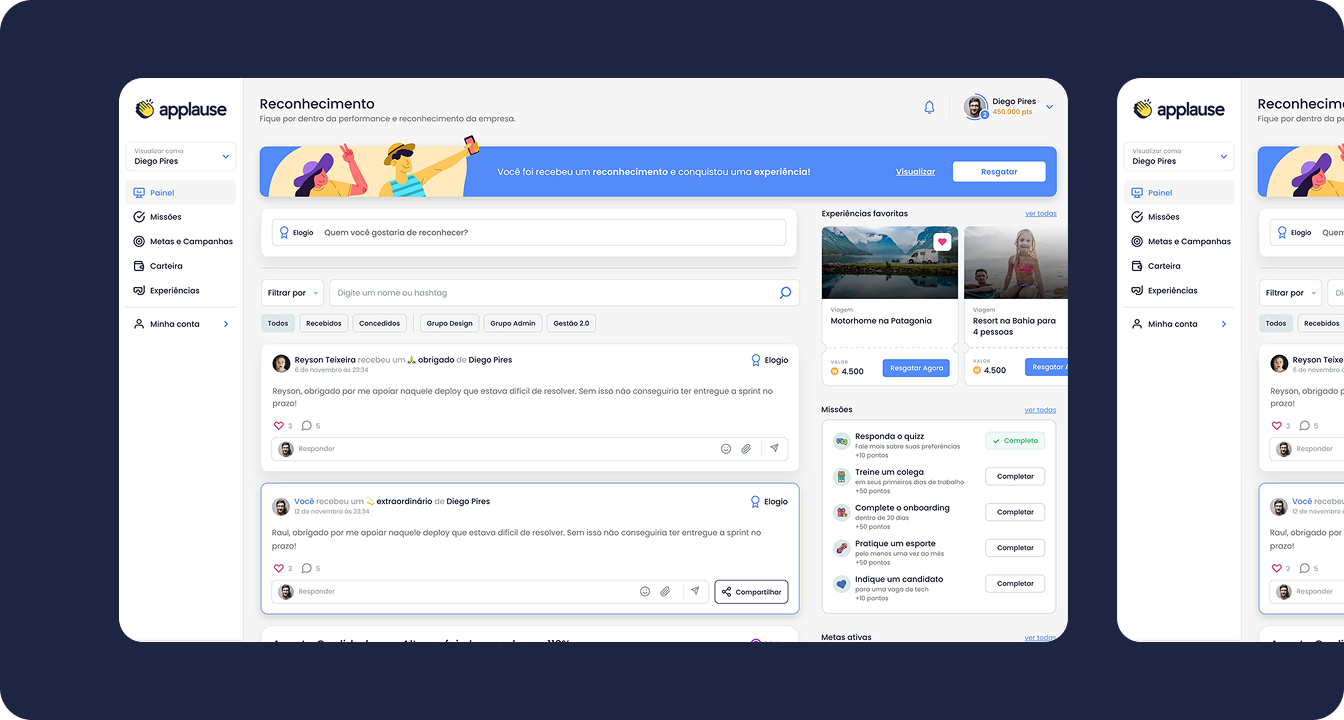This screenshot has width=1344, height=720.
Task: Click 'ver todas' next to Missões
Action: [1040, 410]
